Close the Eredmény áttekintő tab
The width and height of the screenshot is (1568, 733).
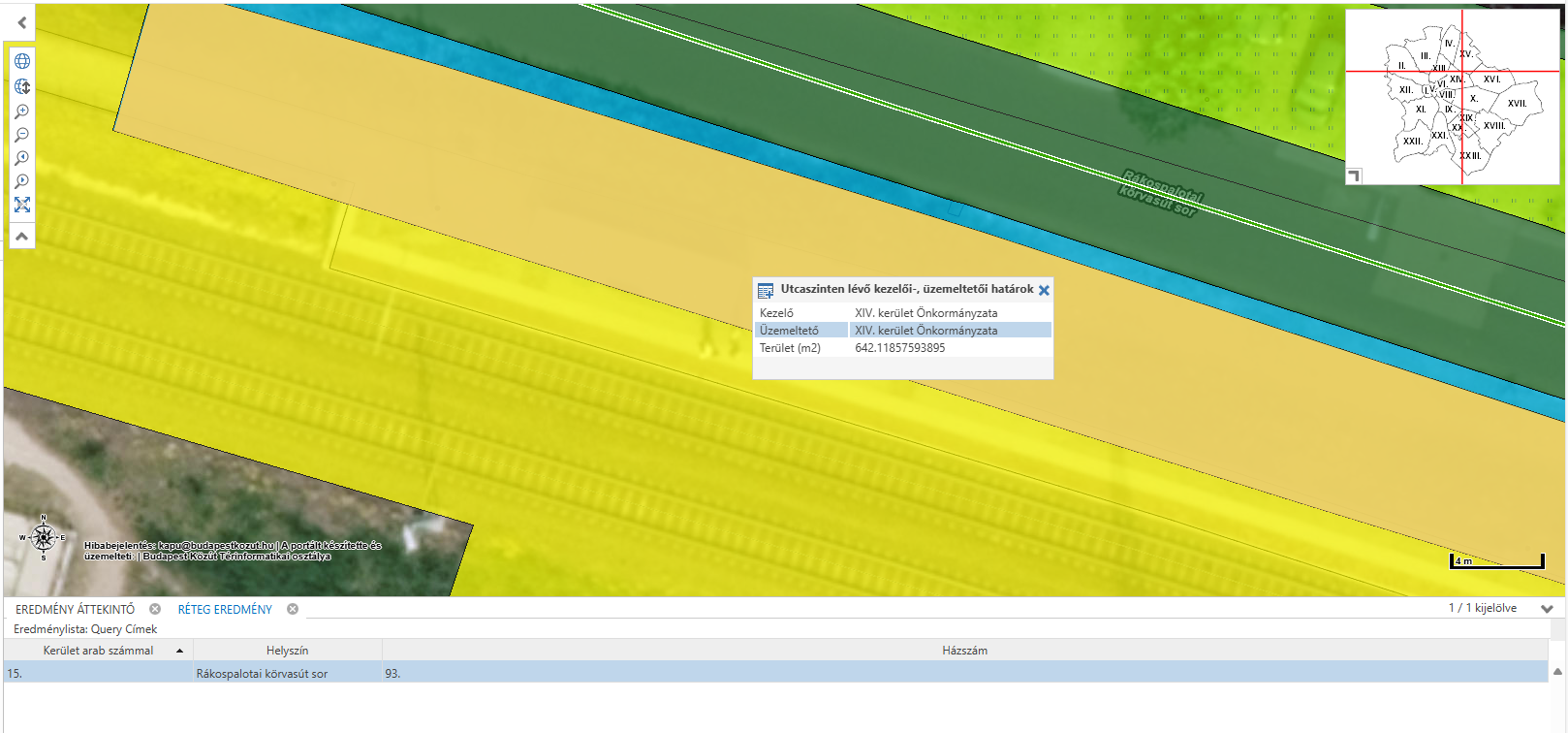[155, 609]
